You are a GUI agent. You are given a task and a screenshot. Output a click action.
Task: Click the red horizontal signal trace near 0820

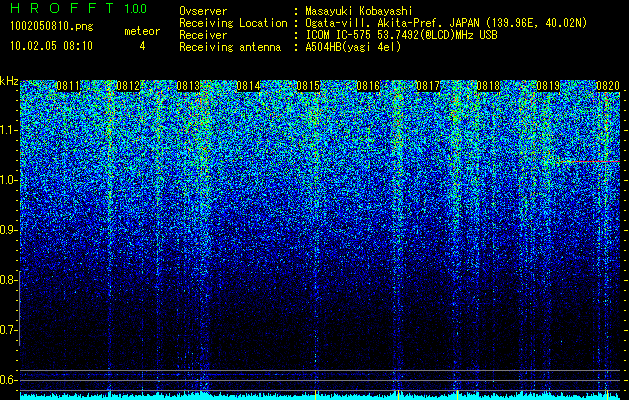click(x=590, y=161)
